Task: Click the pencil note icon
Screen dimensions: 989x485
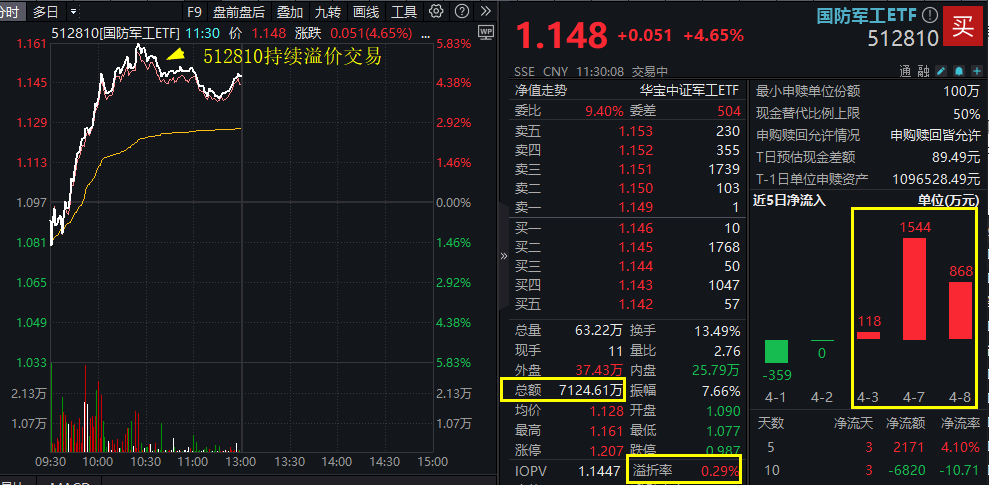Action: coord(941,71)
